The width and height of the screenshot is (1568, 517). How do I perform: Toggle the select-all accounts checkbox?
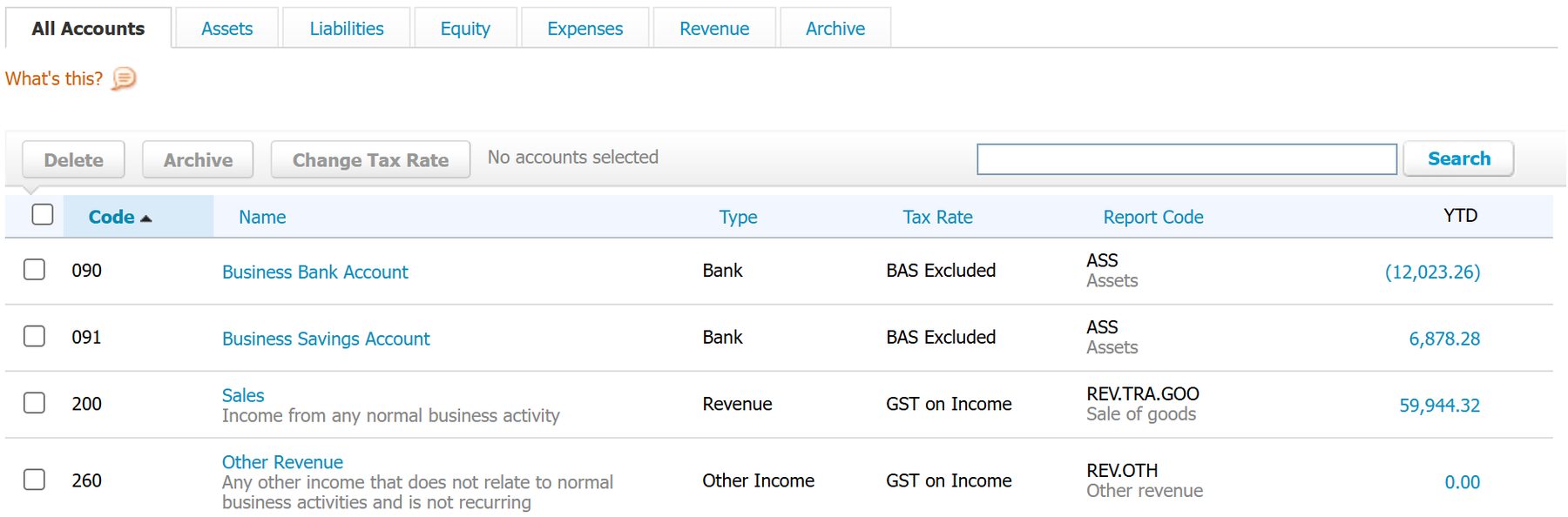(x=43, y=214)
